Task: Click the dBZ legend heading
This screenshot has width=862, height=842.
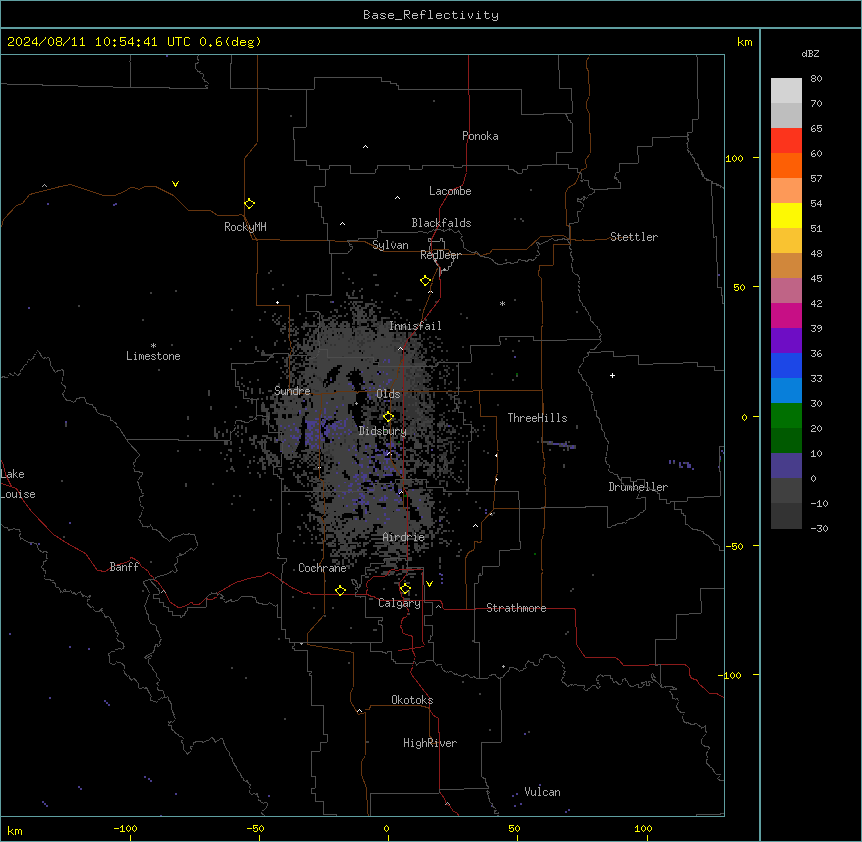Action: click(810, 53)
